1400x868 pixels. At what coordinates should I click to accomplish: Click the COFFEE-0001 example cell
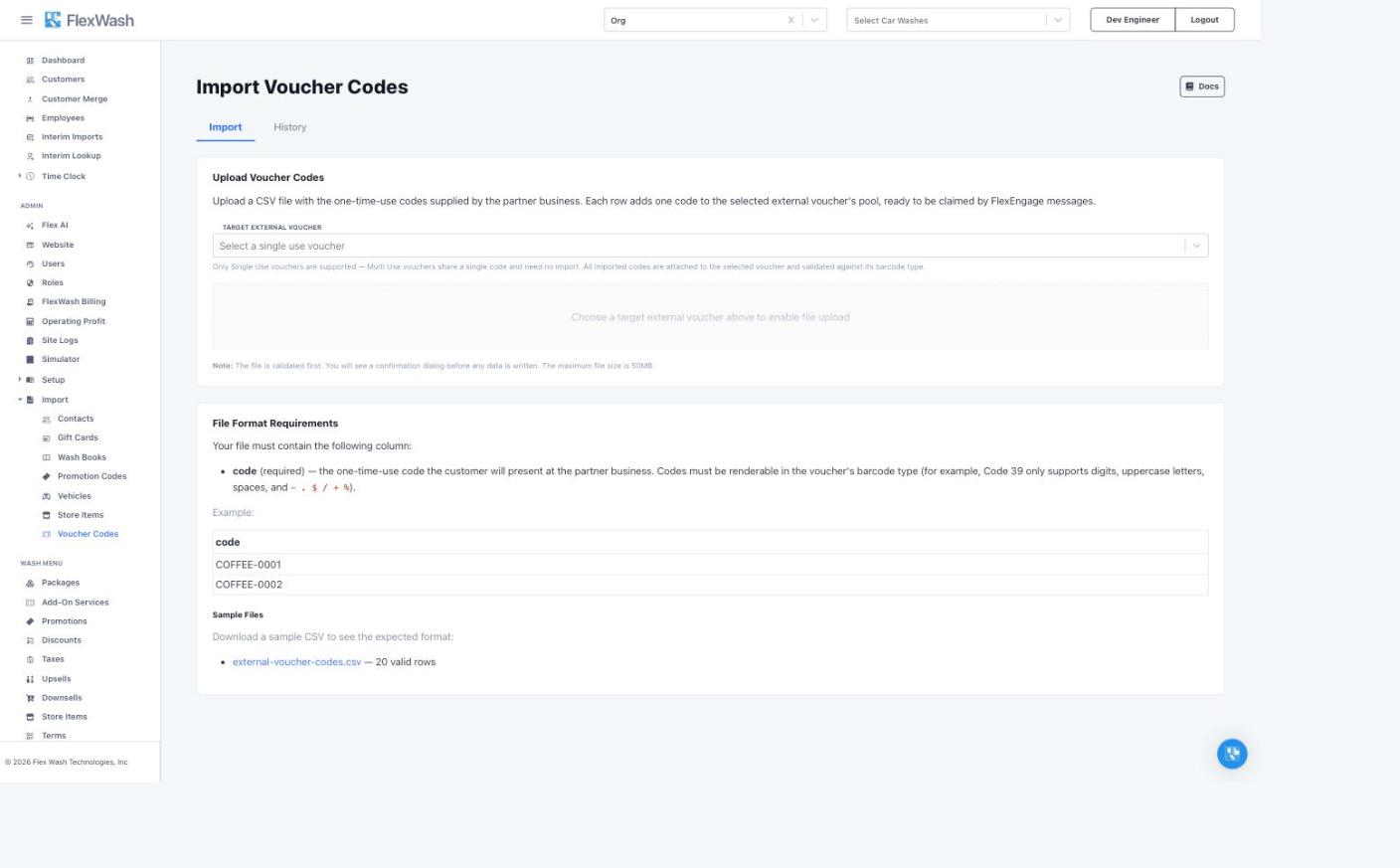click(710, 564)
